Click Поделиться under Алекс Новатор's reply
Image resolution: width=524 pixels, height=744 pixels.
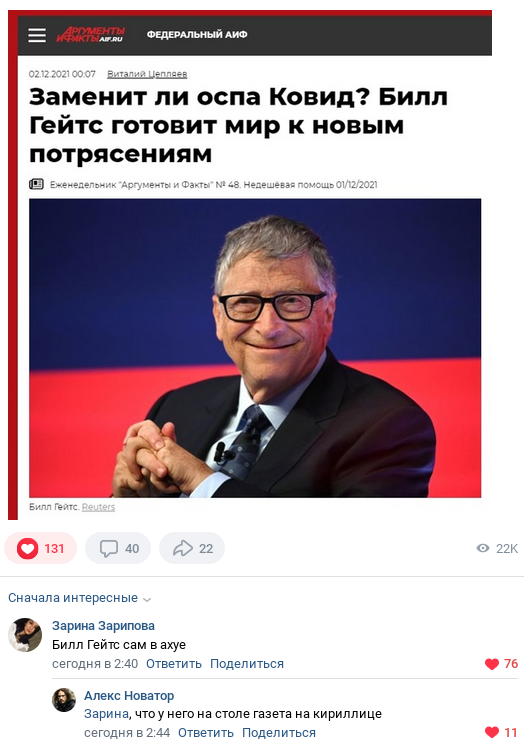click(x=279, y=733)
